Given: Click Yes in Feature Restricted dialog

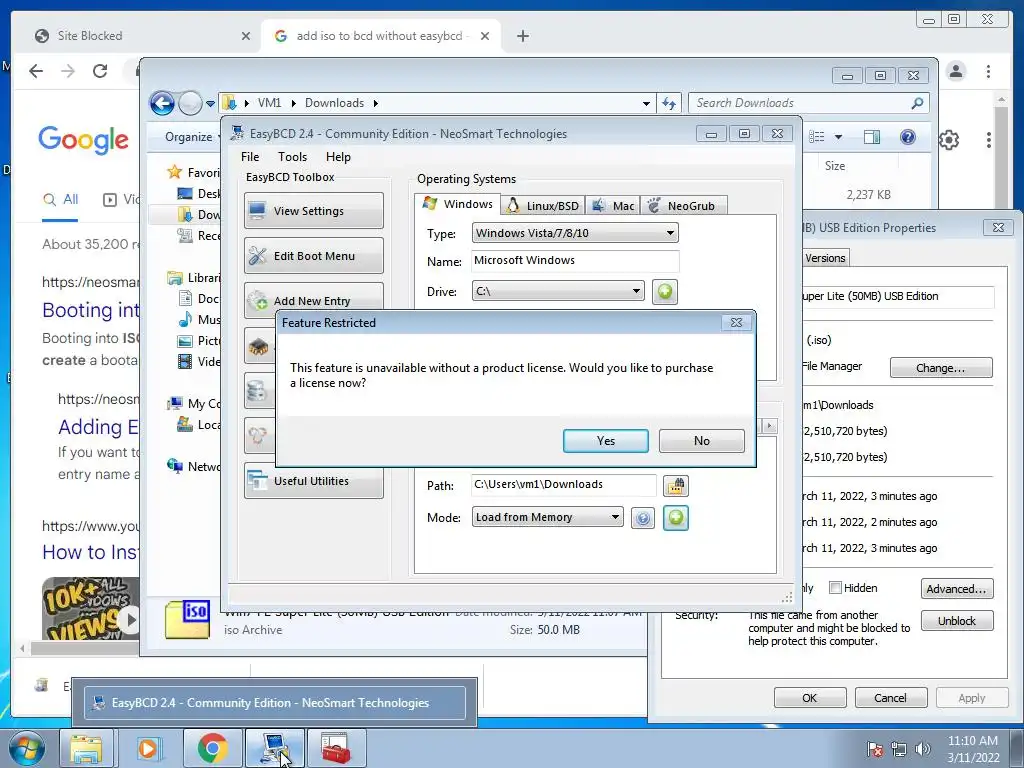Looking at the screenshot, I should click(x=605, y=441).
